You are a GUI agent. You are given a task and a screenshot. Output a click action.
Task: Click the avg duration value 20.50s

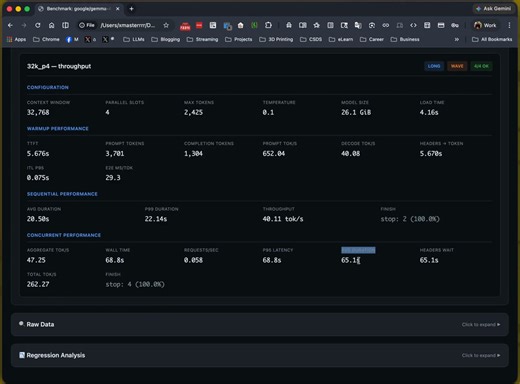(x=38, y=219)
